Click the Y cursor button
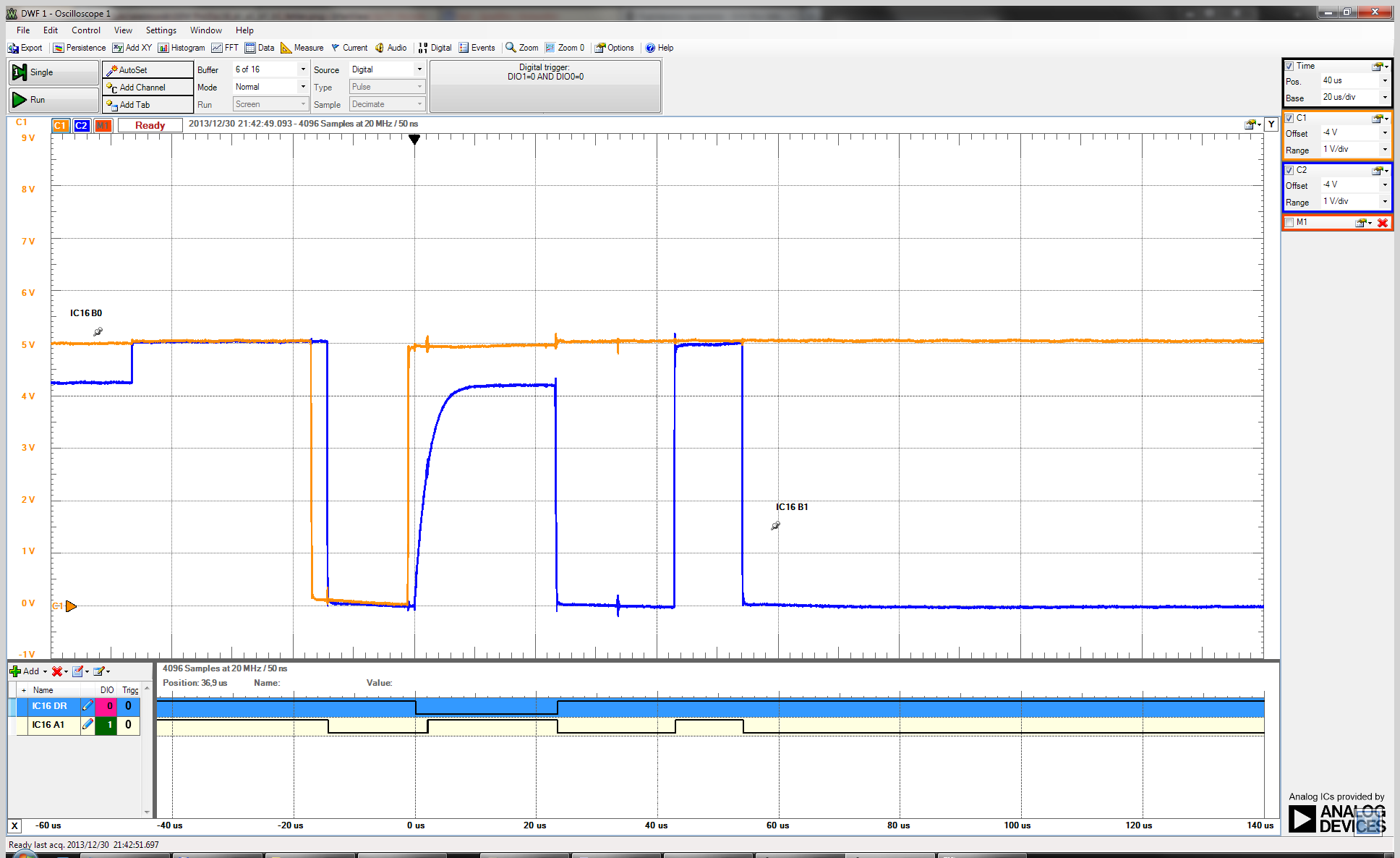The height and width of the screenshot is (858, 1400). click(1271, 124)
